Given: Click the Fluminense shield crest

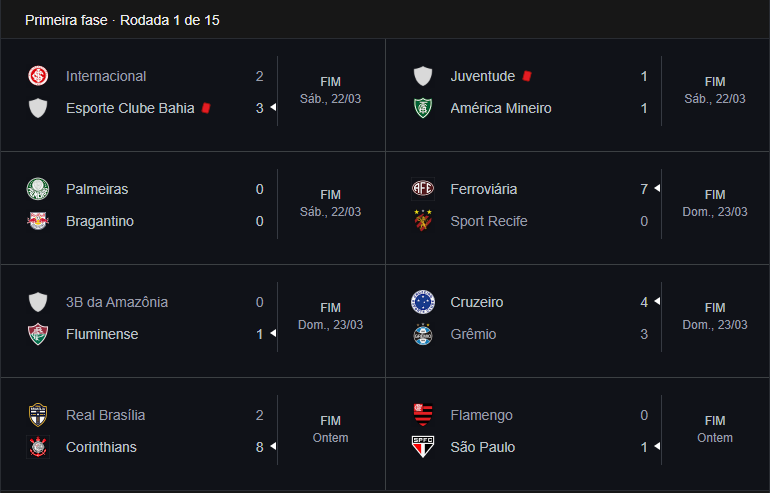Looking at the screenshot, I should point(38,334).
